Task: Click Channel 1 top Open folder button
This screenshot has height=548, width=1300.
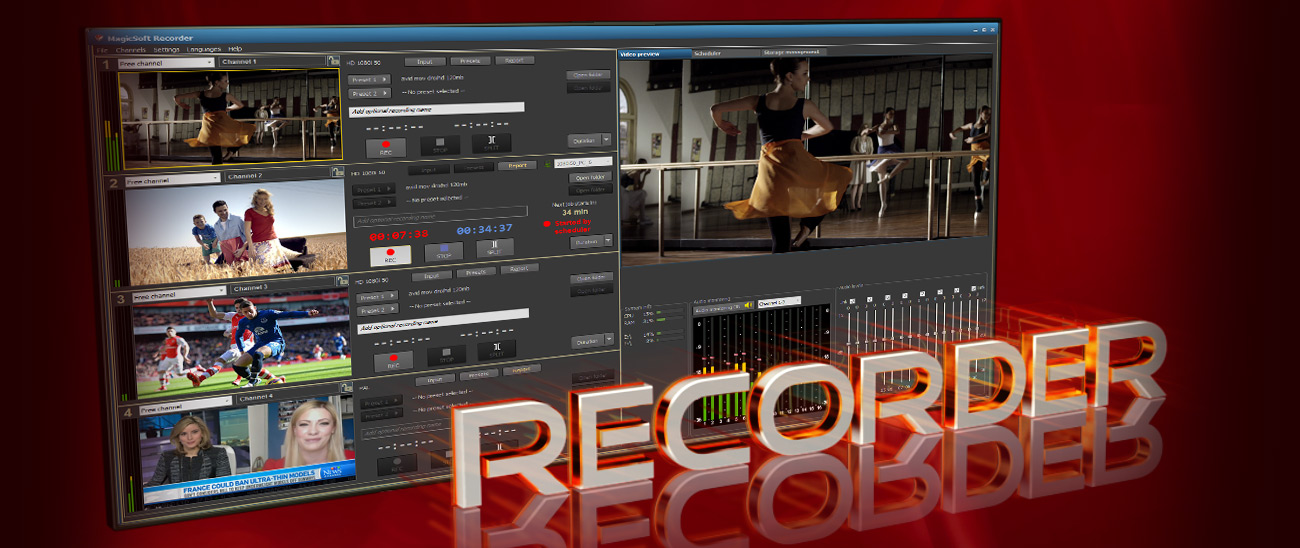Action: [588, 74]
